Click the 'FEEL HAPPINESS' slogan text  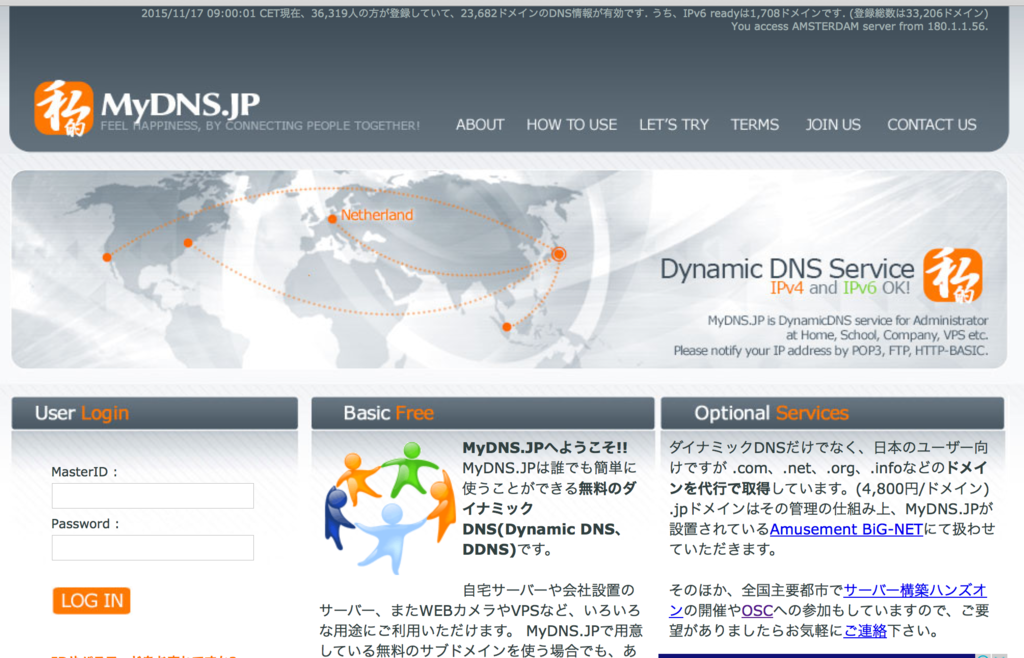pos(260,125)
